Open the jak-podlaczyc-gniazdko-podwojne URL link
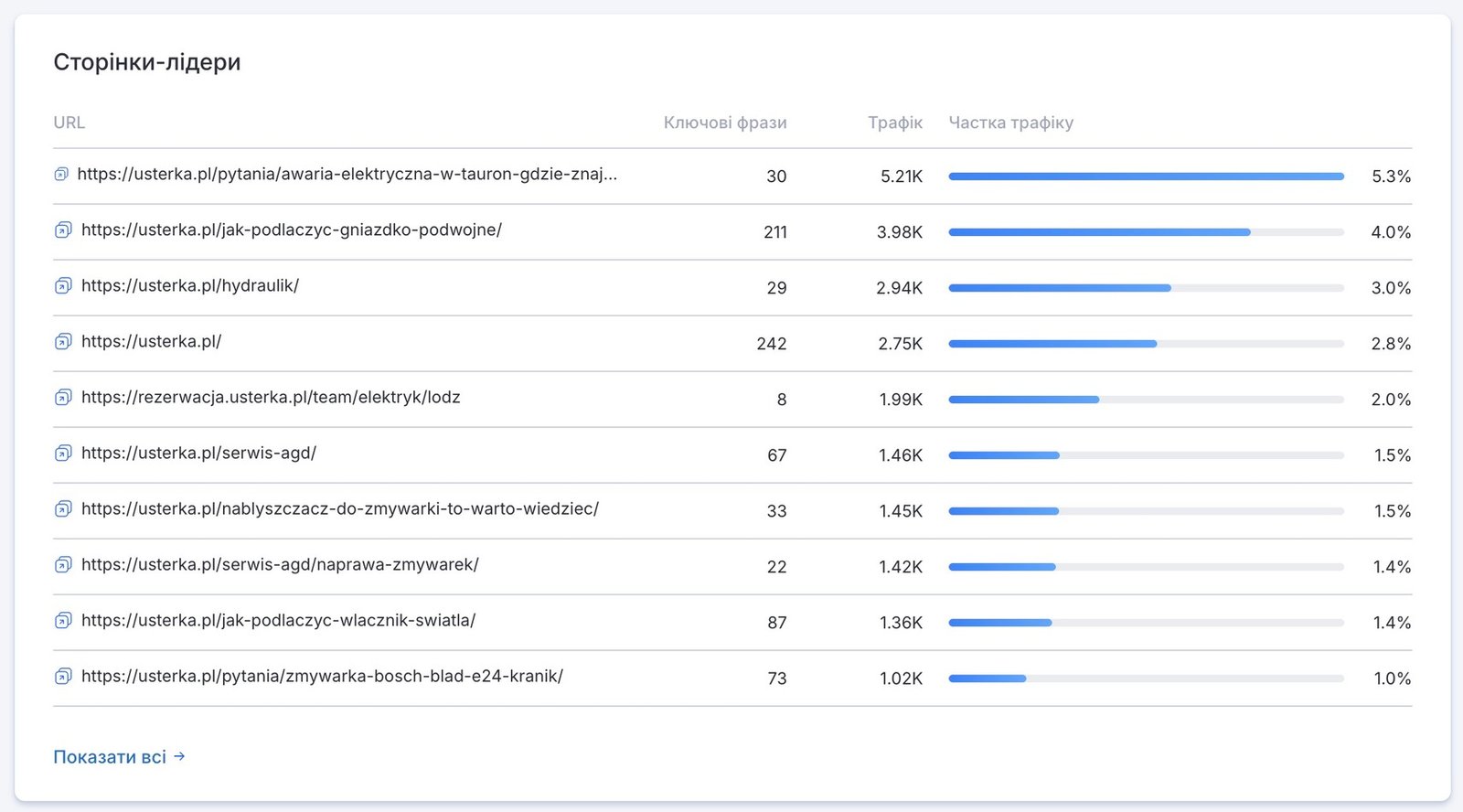Viewport: 1463px width, 812px height. (x=292, y=230)
